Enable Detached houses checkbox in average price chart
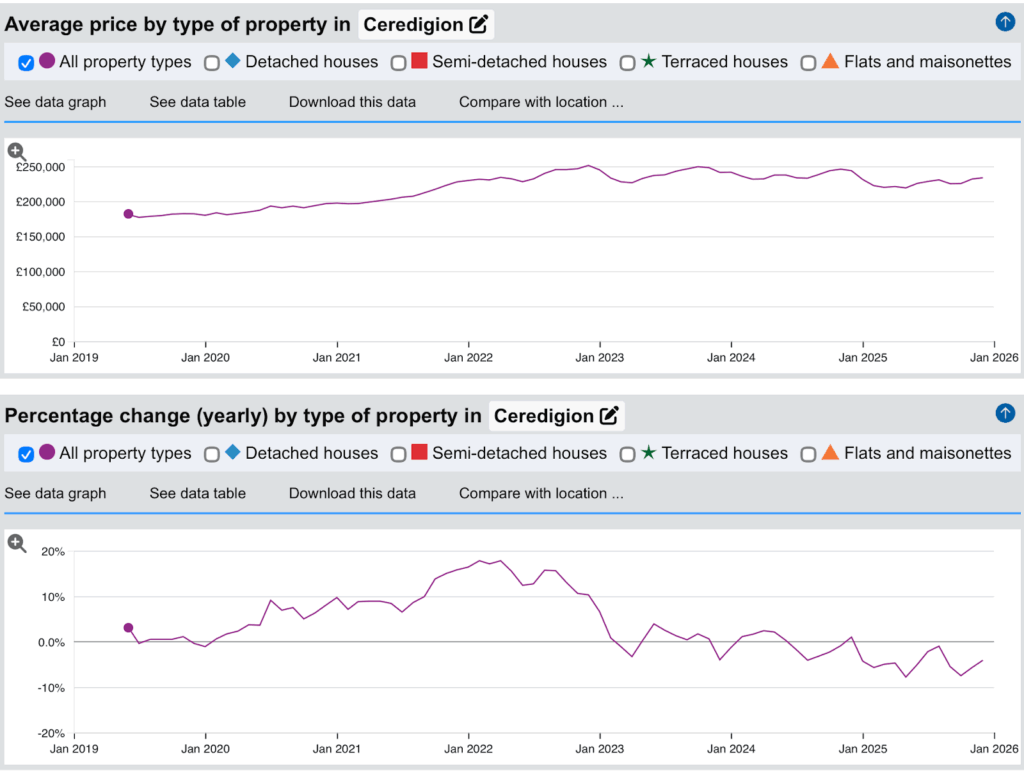This screenshot has width=1024, height=771. [212, 63]
